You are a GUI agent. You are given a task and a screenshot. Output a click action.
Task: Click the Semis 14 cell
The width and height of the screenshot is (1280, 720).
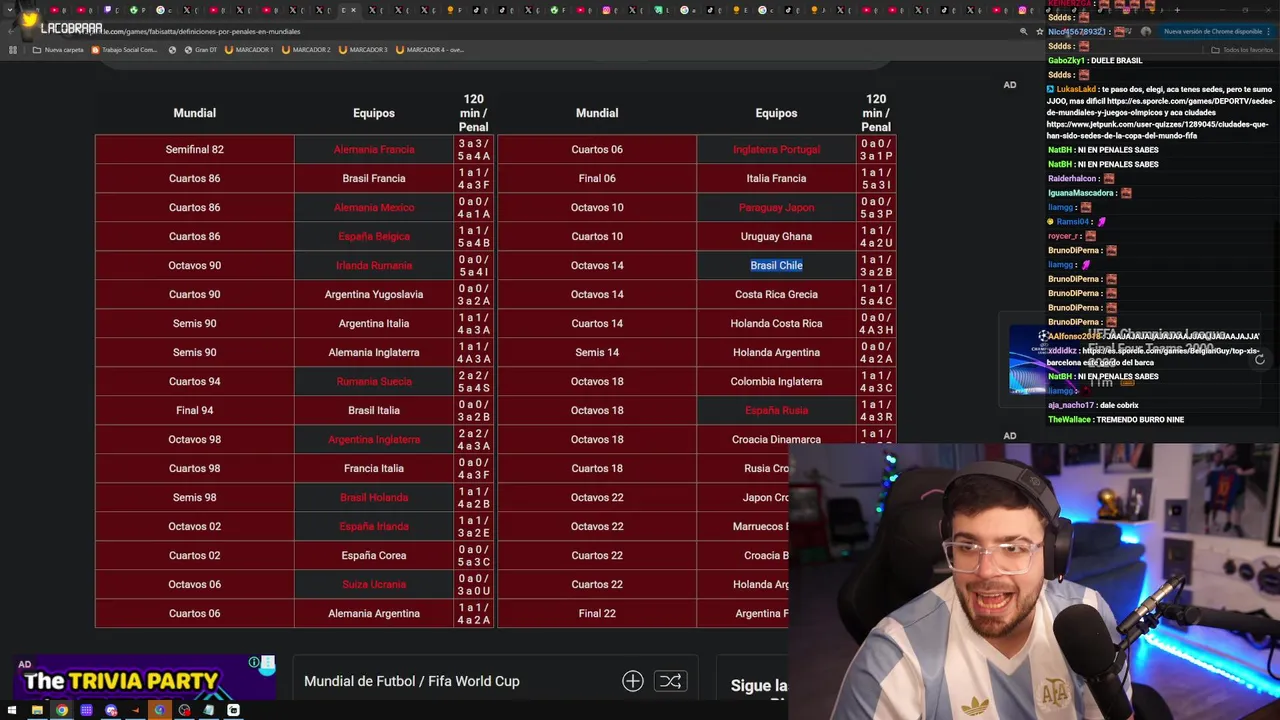point(597,352)
